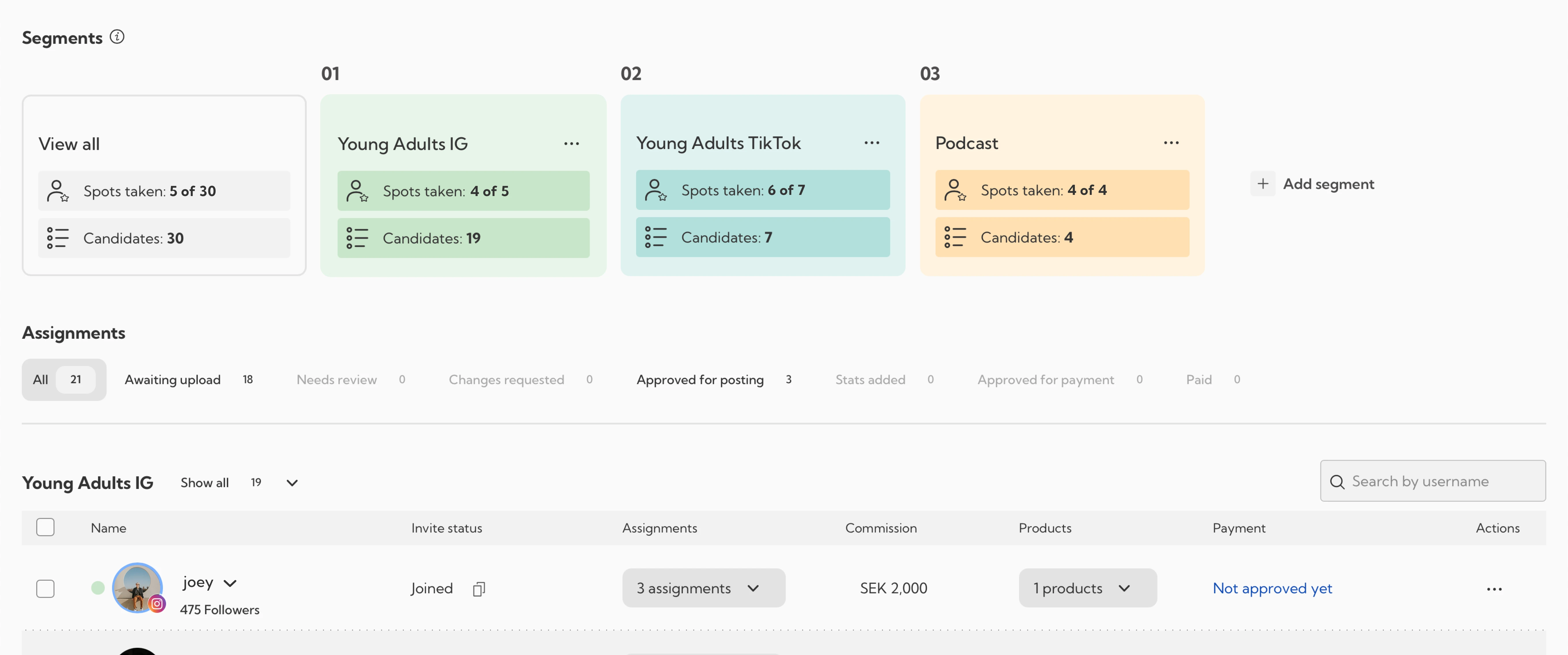Select all rows with header checkbox

(x=45, y=527)
